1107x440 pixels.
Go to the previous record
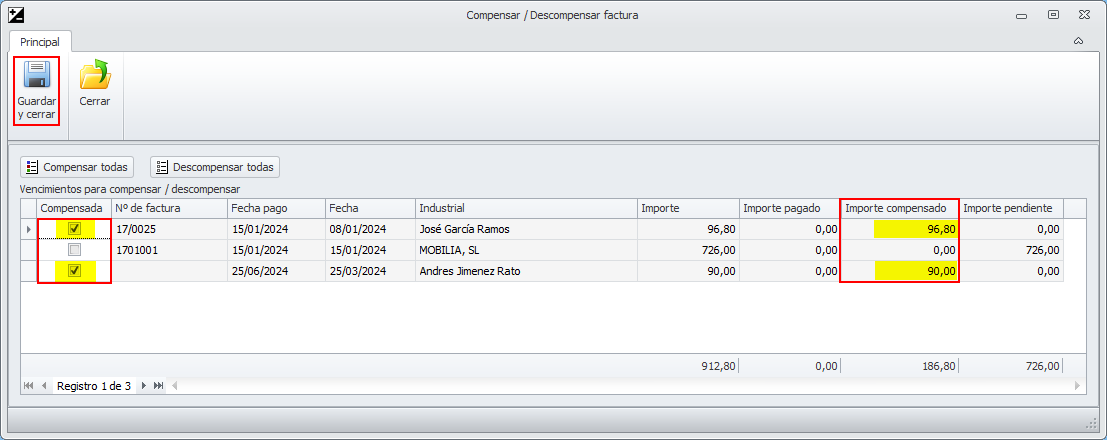click(44, 386)
